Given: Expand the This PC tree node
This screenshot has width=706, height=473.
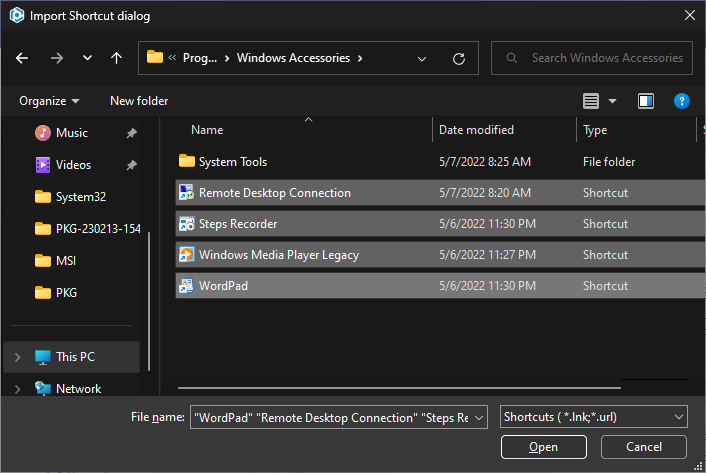Looking at the screenshot, I should click(18, 357).
